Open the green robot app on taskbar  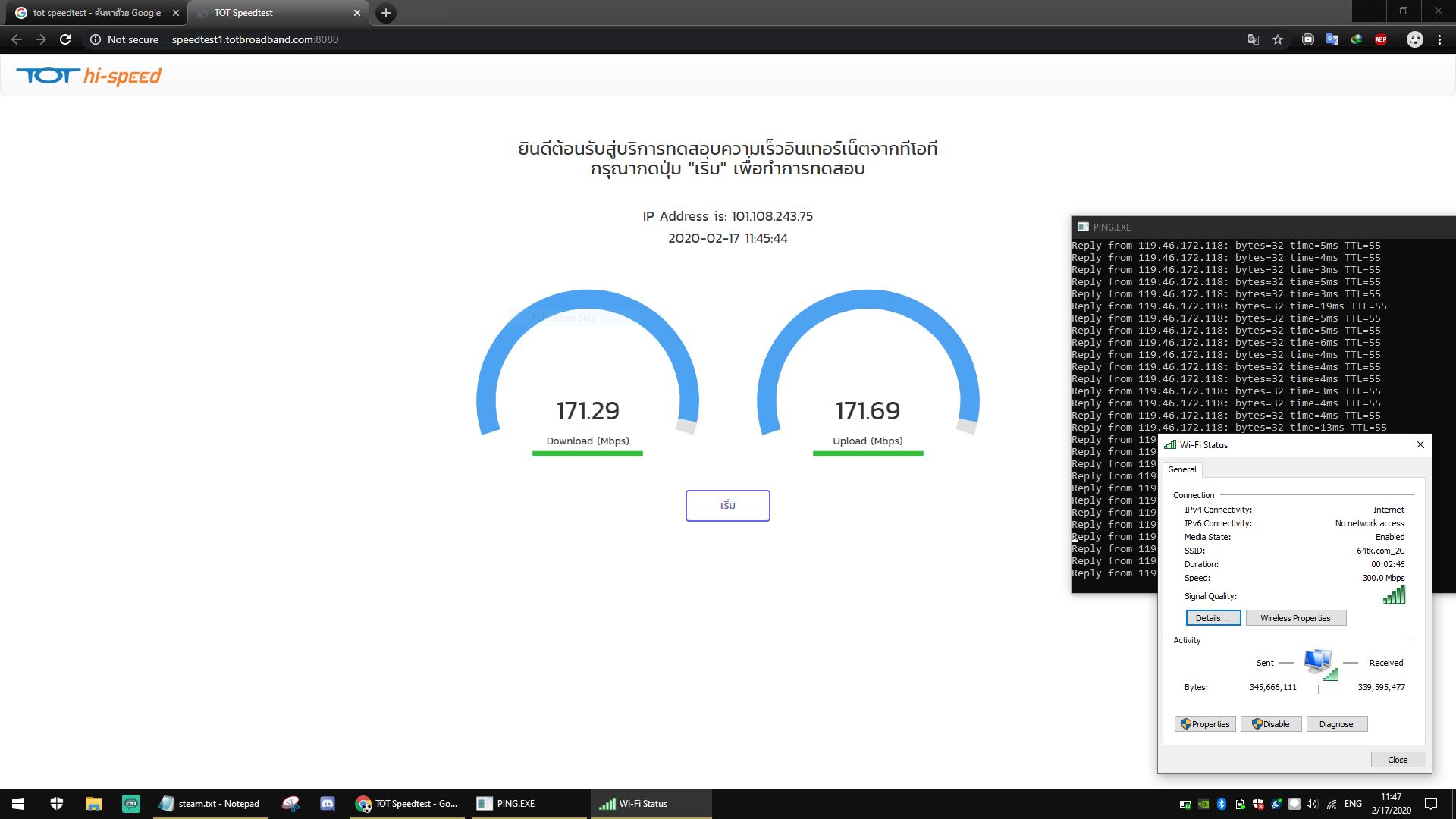point(131,804)
